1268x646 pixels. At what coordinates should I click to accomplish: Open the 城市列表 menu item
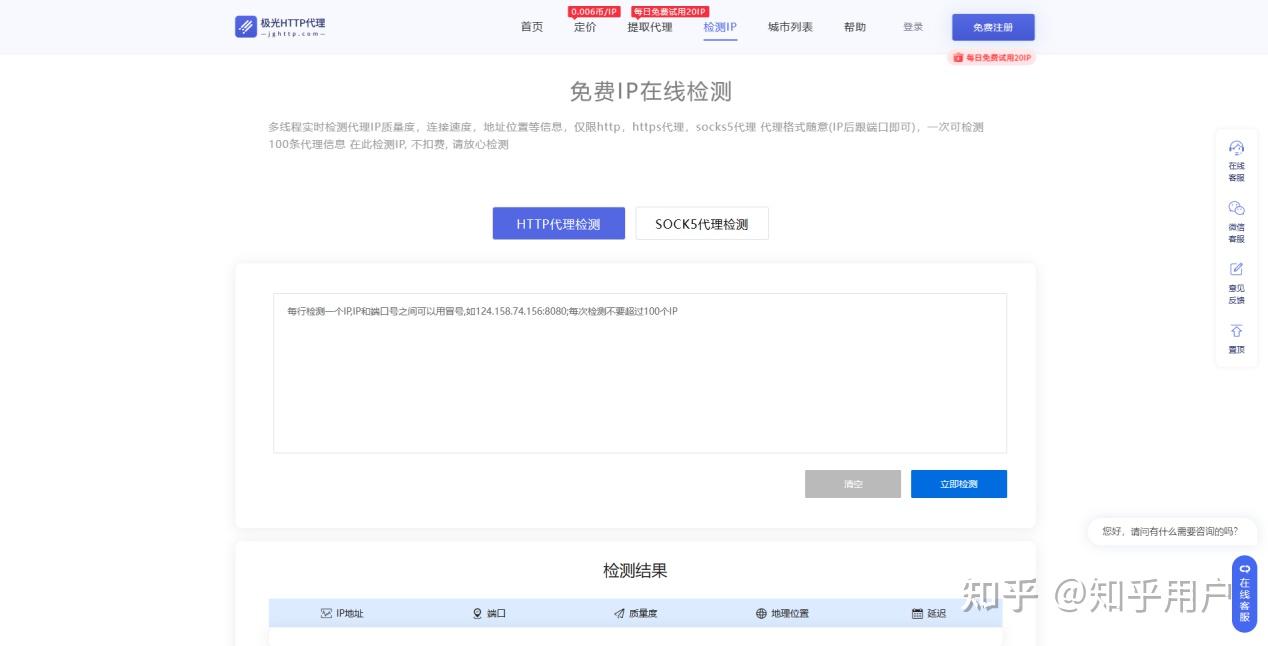[x=789, y=27]
